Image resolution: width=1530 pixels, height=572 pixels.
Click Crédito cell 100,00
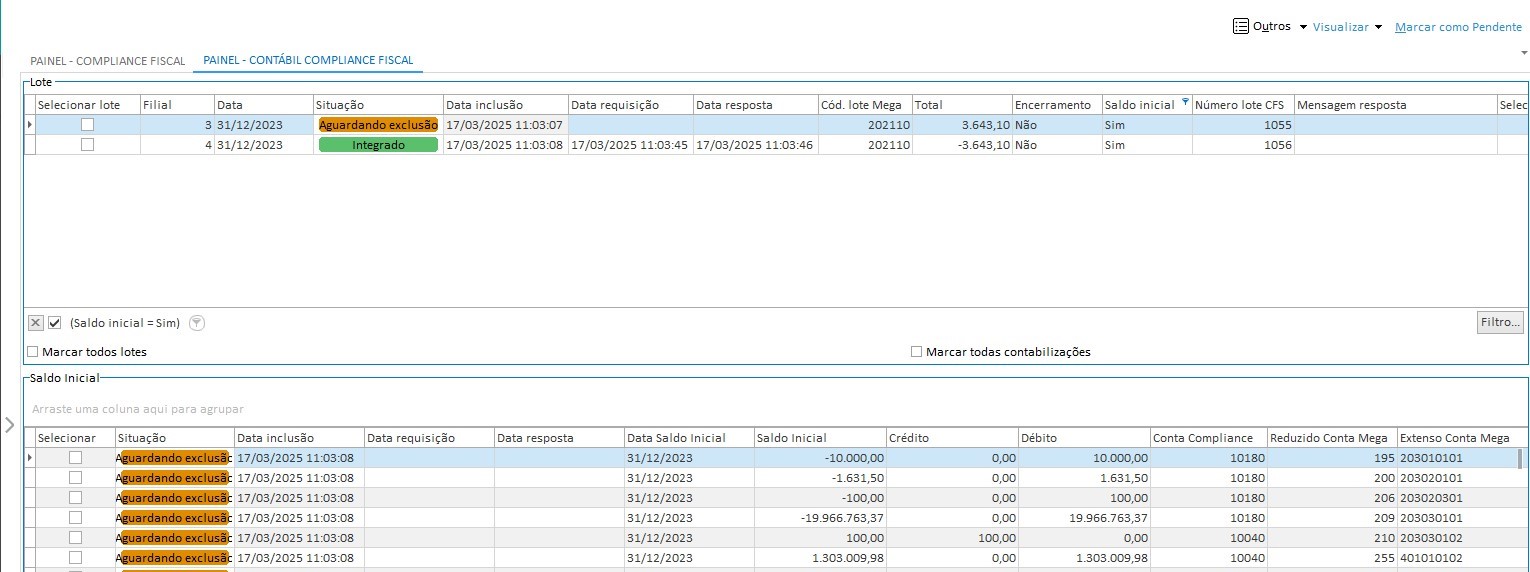tap(952, 537)
